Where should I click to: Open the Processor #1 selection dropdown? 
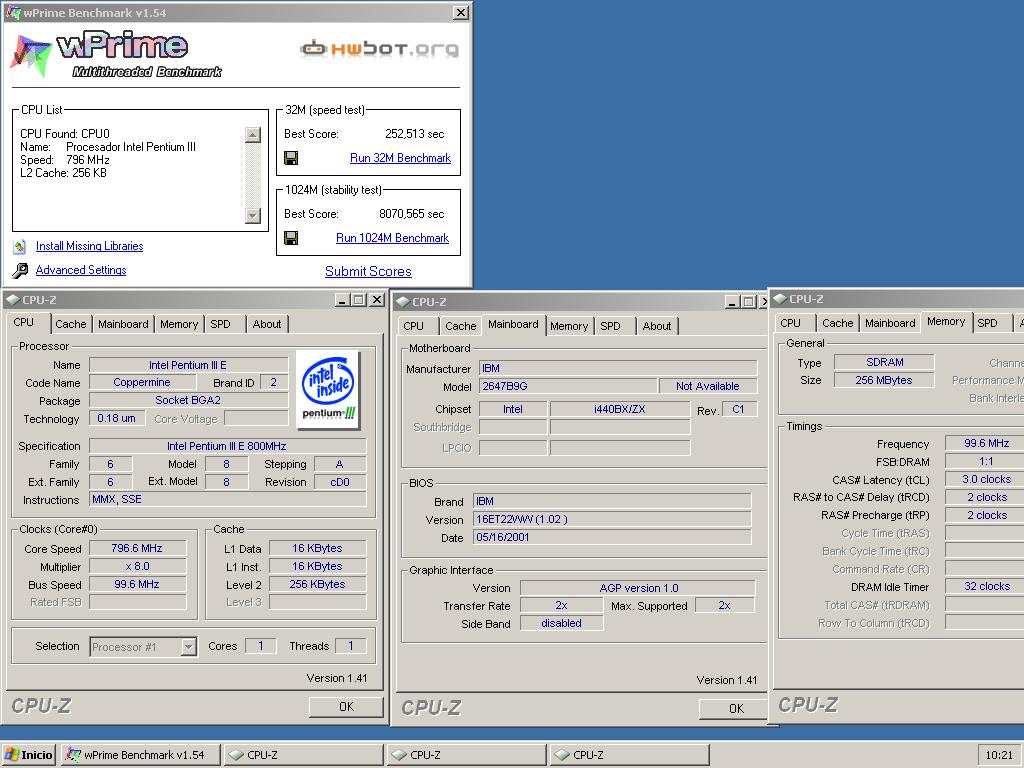[188, 647]
